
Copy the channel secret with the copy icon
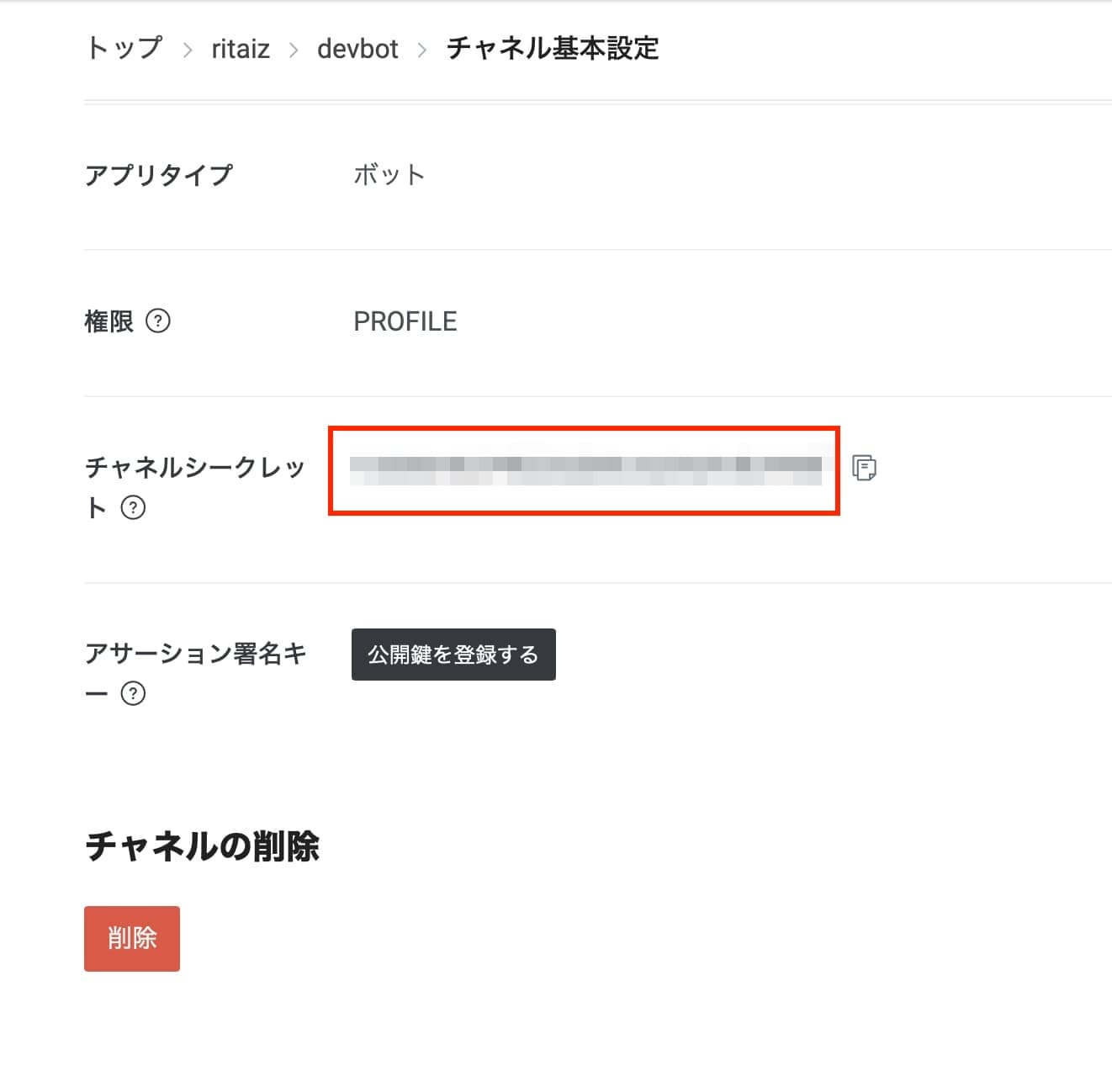pyautogui.click(x=864, y=468)
